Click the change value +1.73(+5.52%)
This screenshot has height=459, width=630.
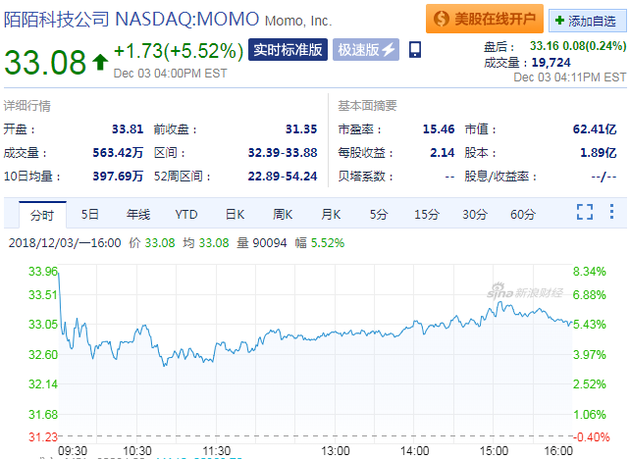point(179,51)
